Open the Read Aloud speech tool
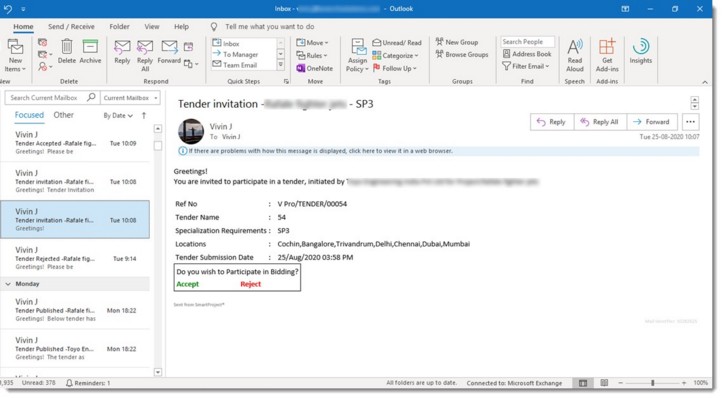This screenshot has height=398, width=722. point(575,55)
